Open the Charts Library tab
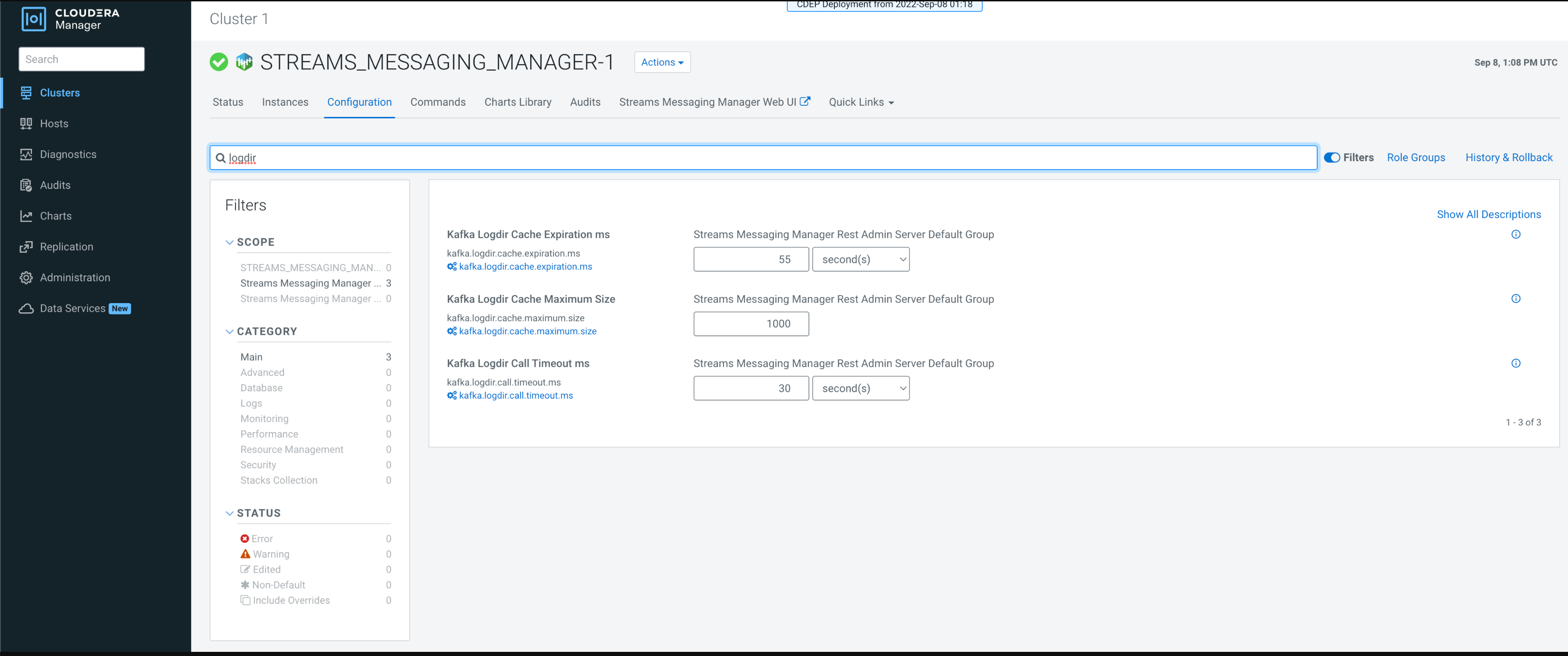 (517, 102)
